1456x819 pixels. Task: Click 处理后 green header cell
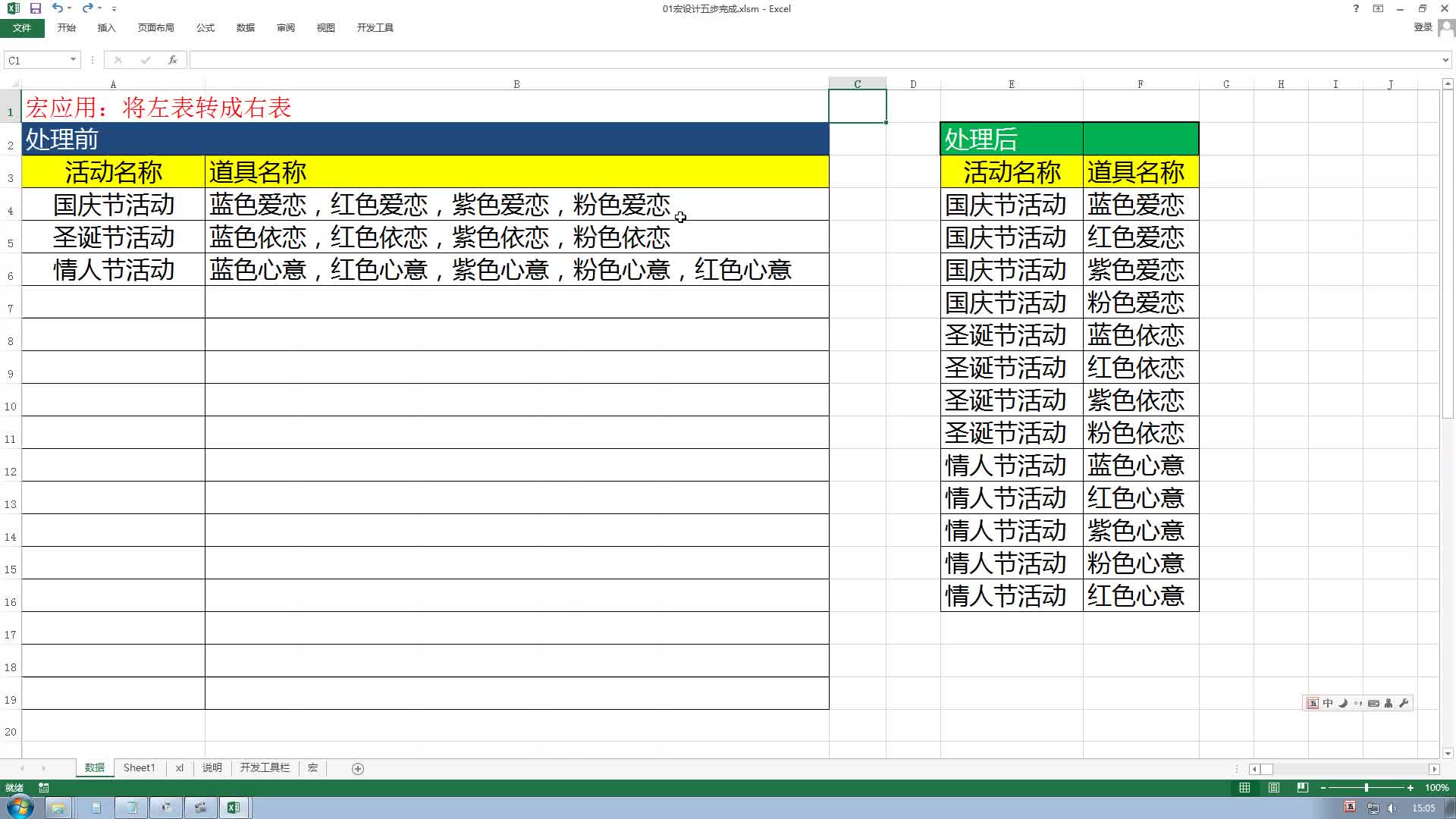(x=1012, y=139)
